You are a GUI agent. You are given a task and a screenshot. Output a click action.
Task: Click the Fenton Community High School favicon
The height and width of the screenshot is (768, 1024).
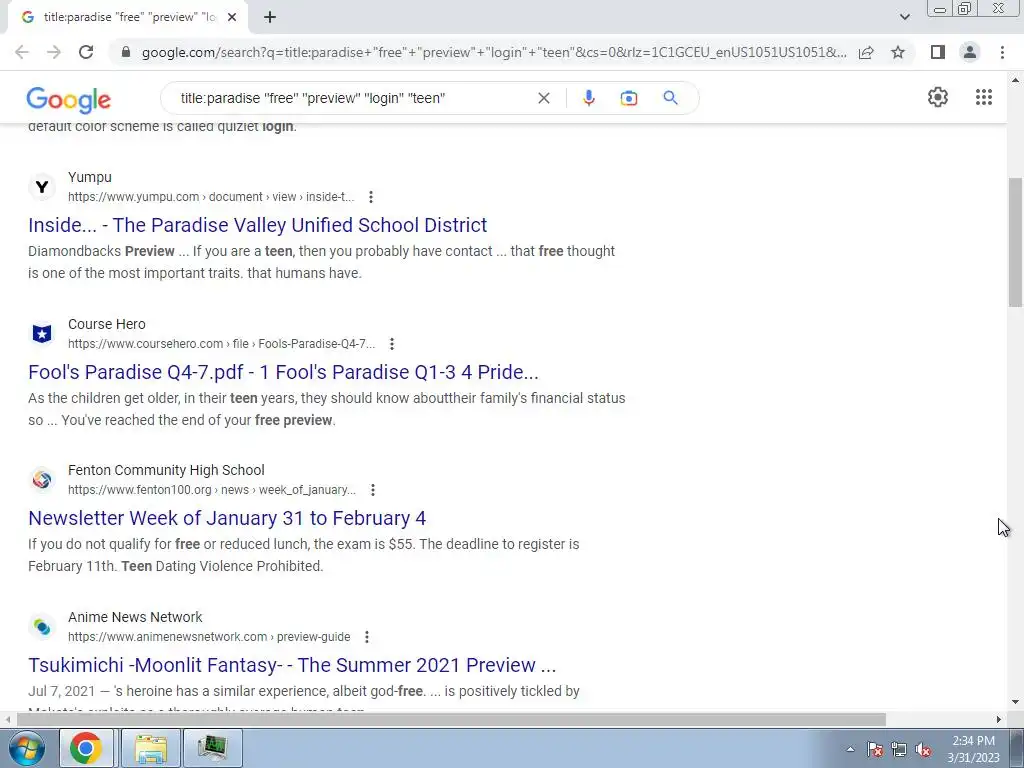(42, 480)
